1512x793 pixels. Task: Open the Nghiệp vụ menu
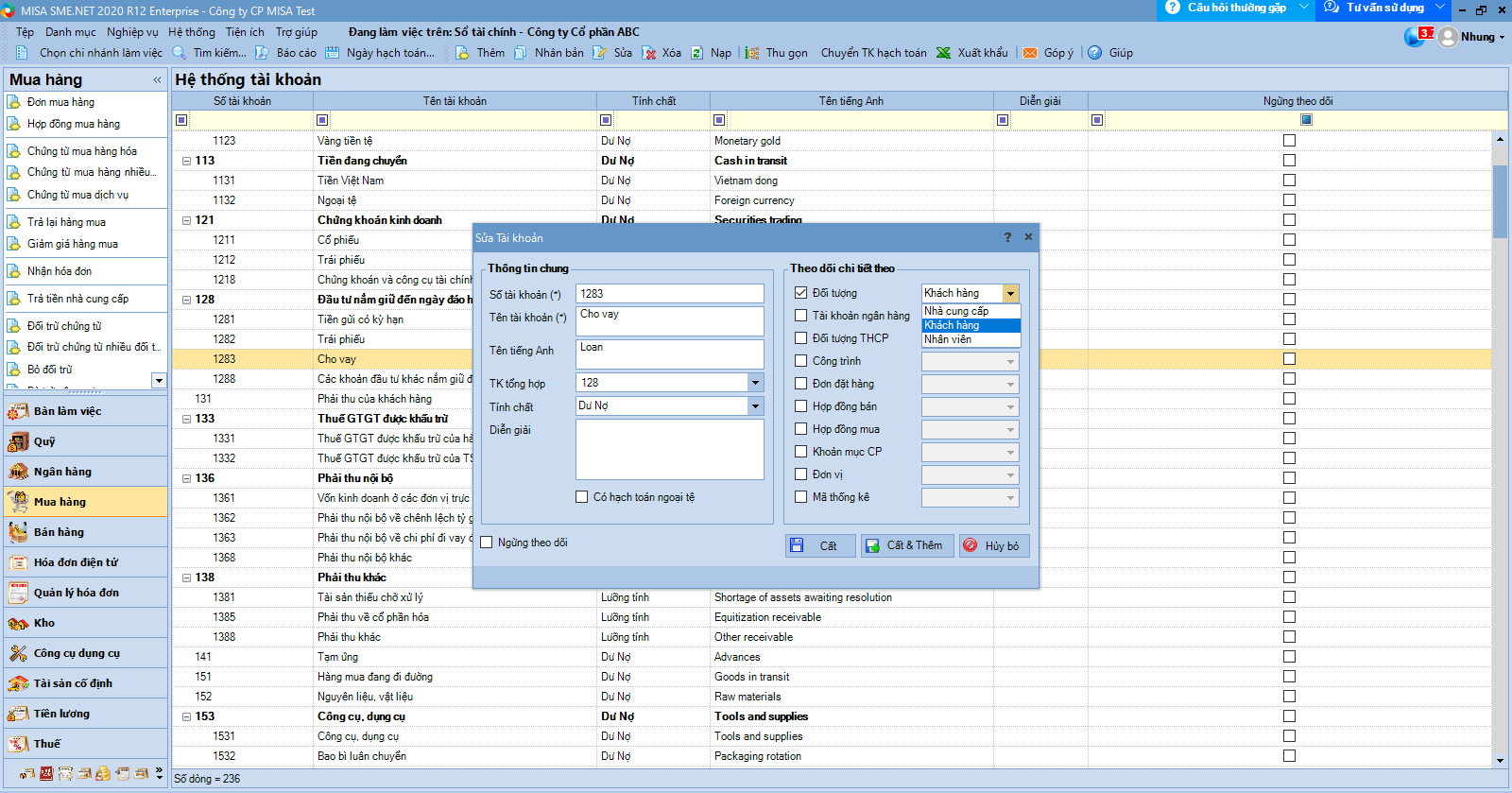point(132,31)
